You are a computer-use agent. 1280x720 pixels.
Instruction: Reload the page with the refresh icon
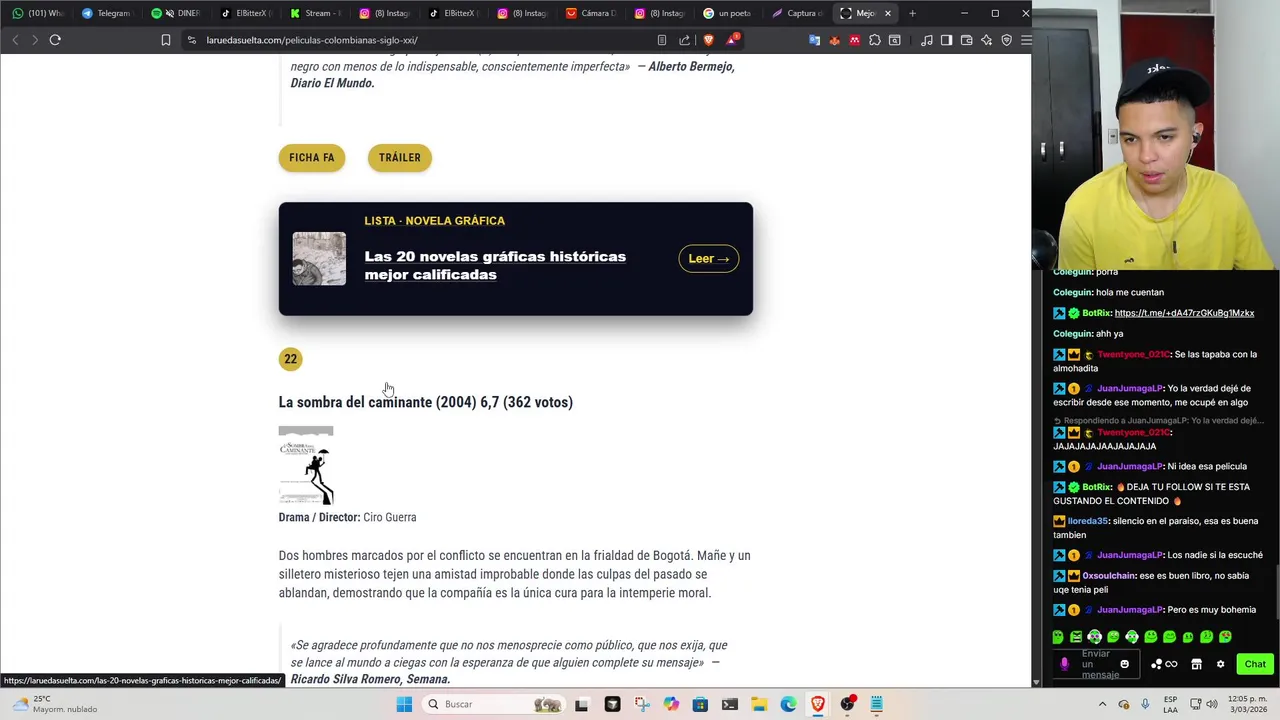(x=55, y=40)
